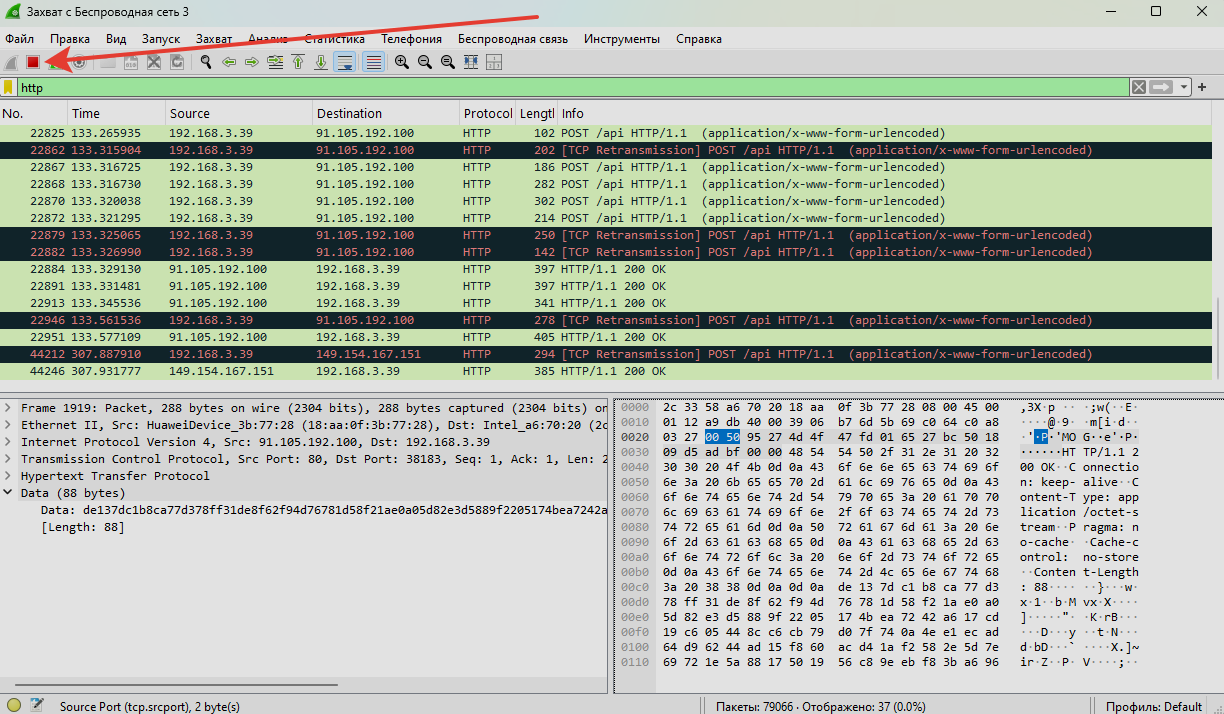
Task: Jump to the last packet
Action: pos(320,62)
